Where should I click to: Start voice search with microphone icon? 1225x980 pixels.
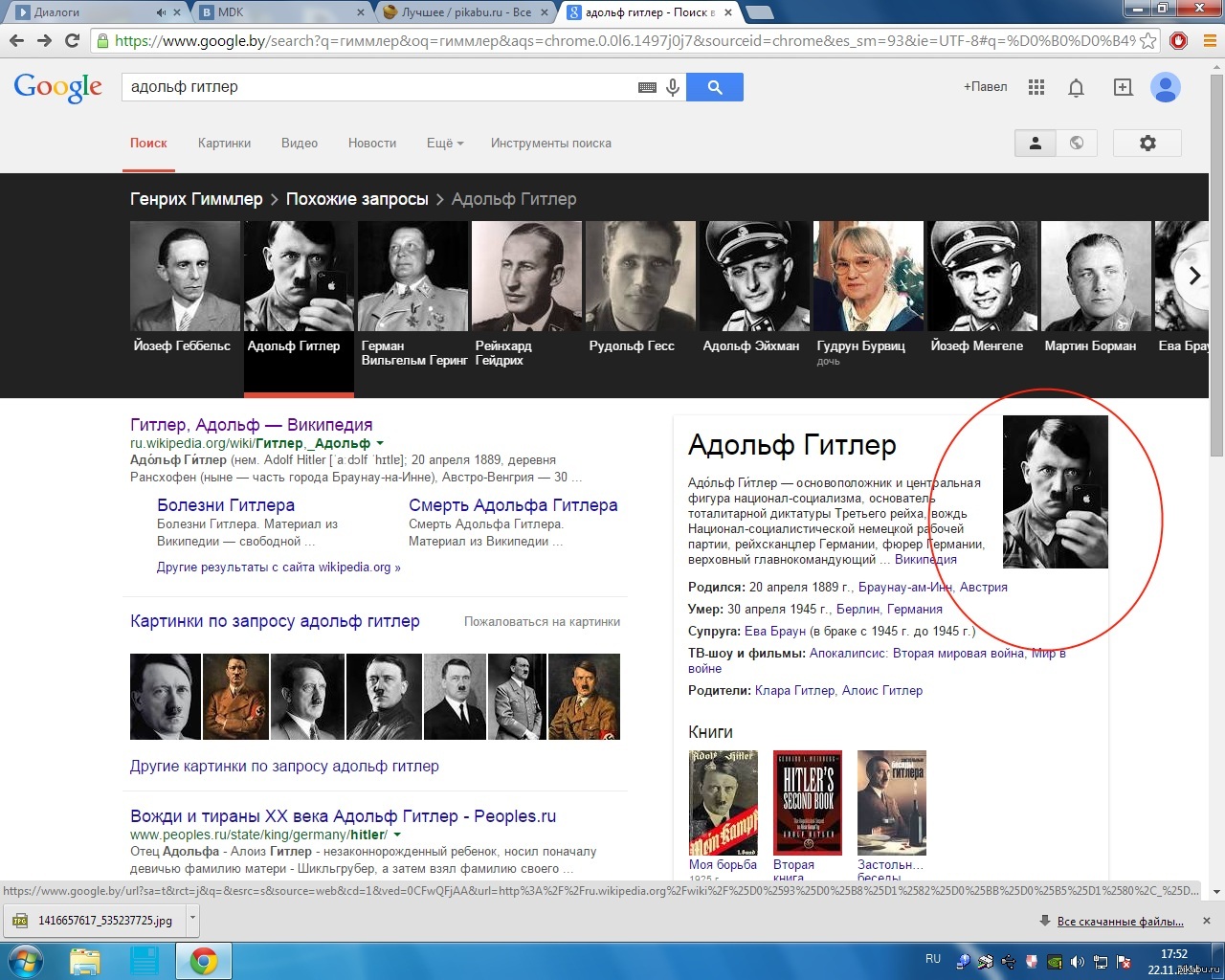click(x=673, y=87)
